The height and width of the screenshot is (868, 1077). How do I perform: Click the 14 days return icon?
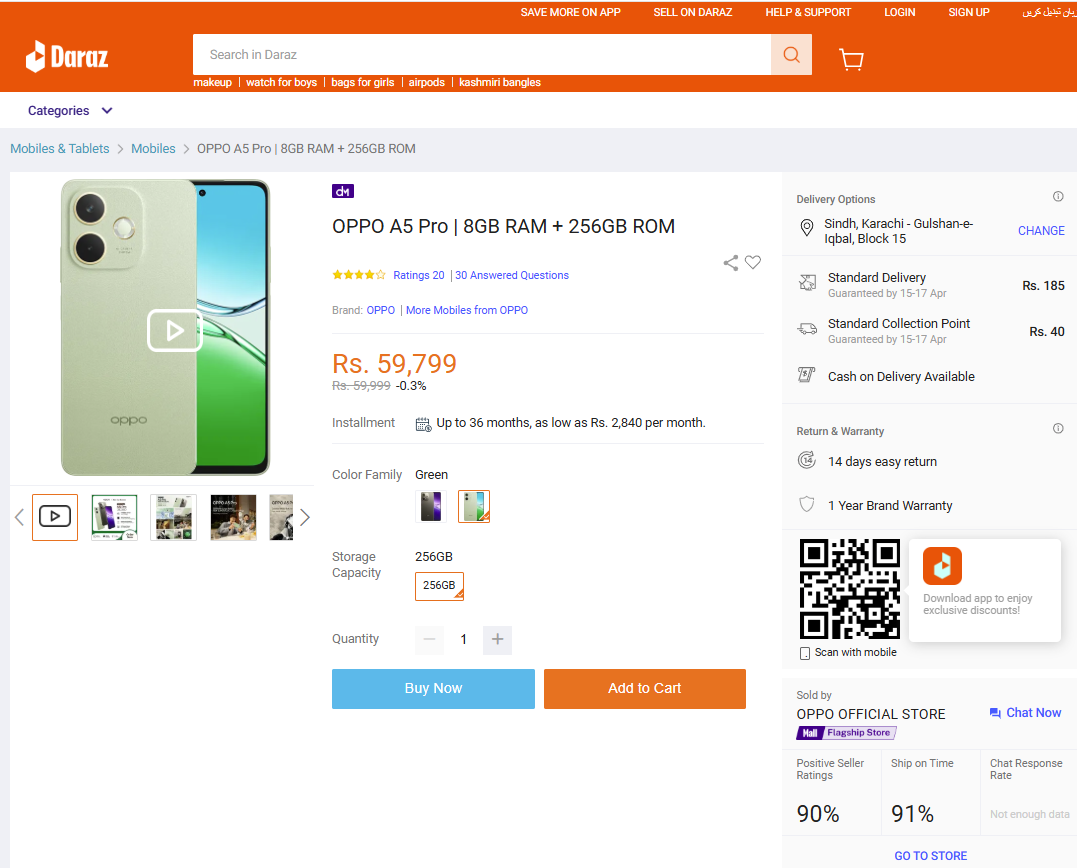point(807,460)
